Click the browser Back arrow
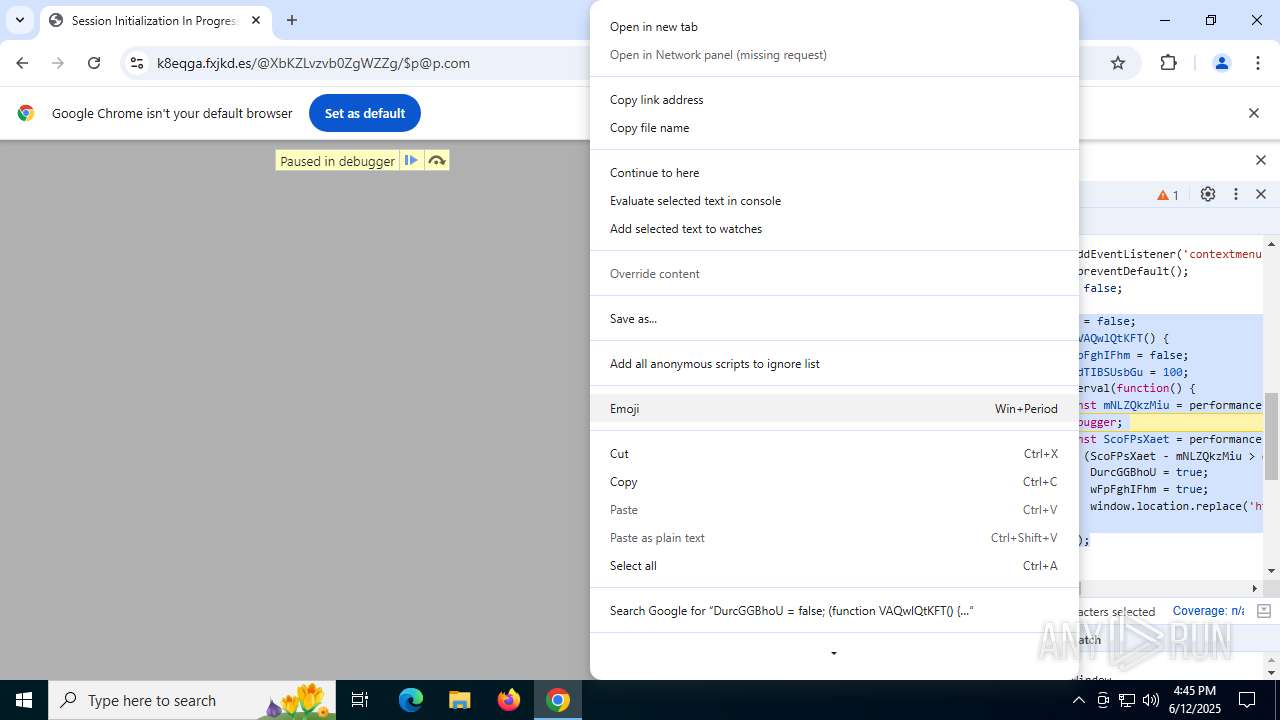The height and width of the screenshot is (720, 1280). click(22, 63)
